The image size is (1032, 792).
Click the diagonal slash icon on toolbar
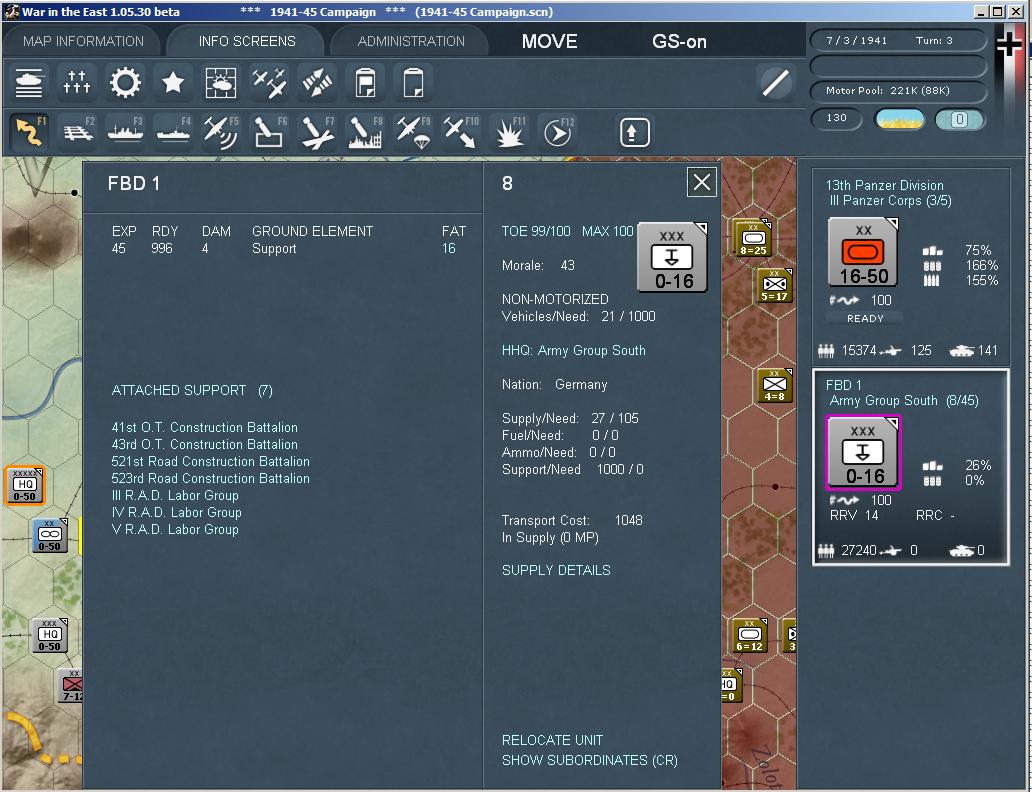[x=775, y=83]
